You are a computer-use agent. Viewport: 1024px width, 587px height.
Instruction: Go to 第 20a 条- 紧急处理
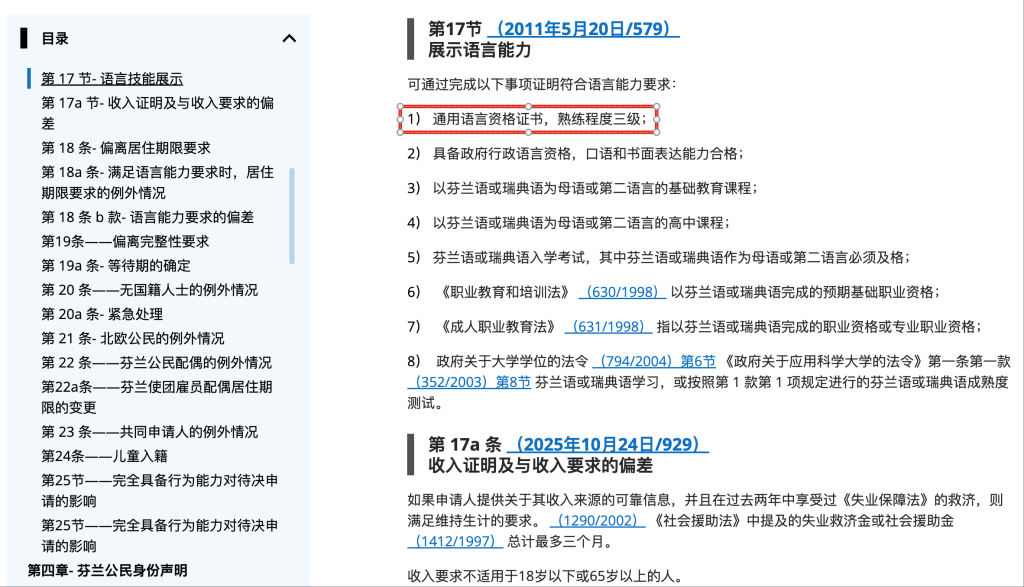click(x=102, y=314)
